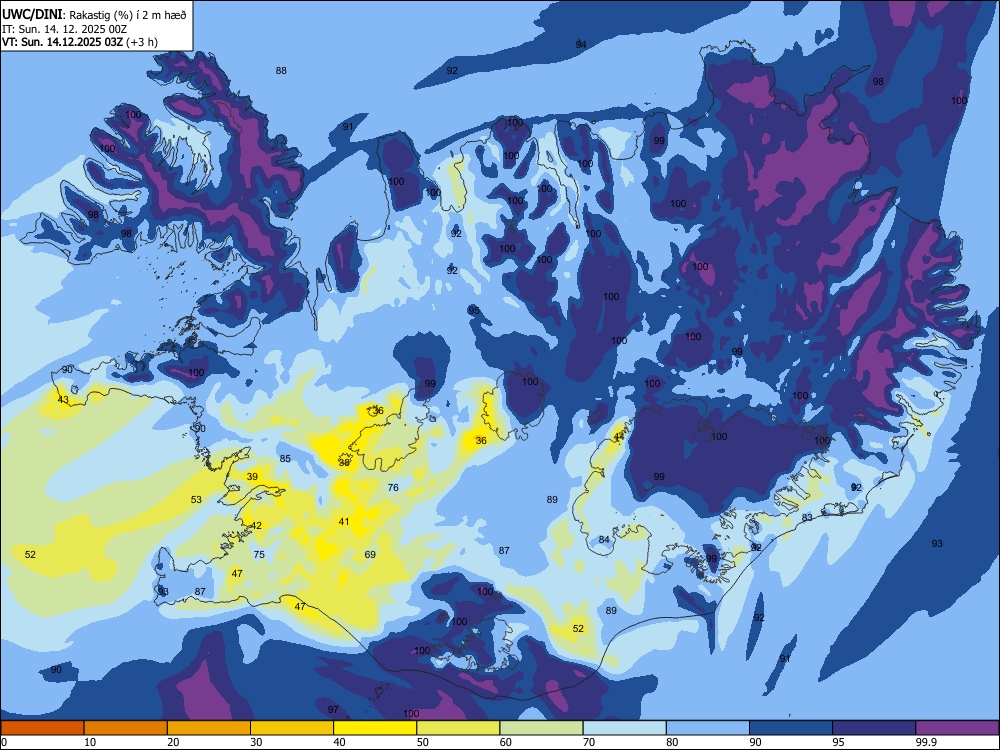Click the humidity value 75 on the map
1000x750 pixels.
point(259,555)
